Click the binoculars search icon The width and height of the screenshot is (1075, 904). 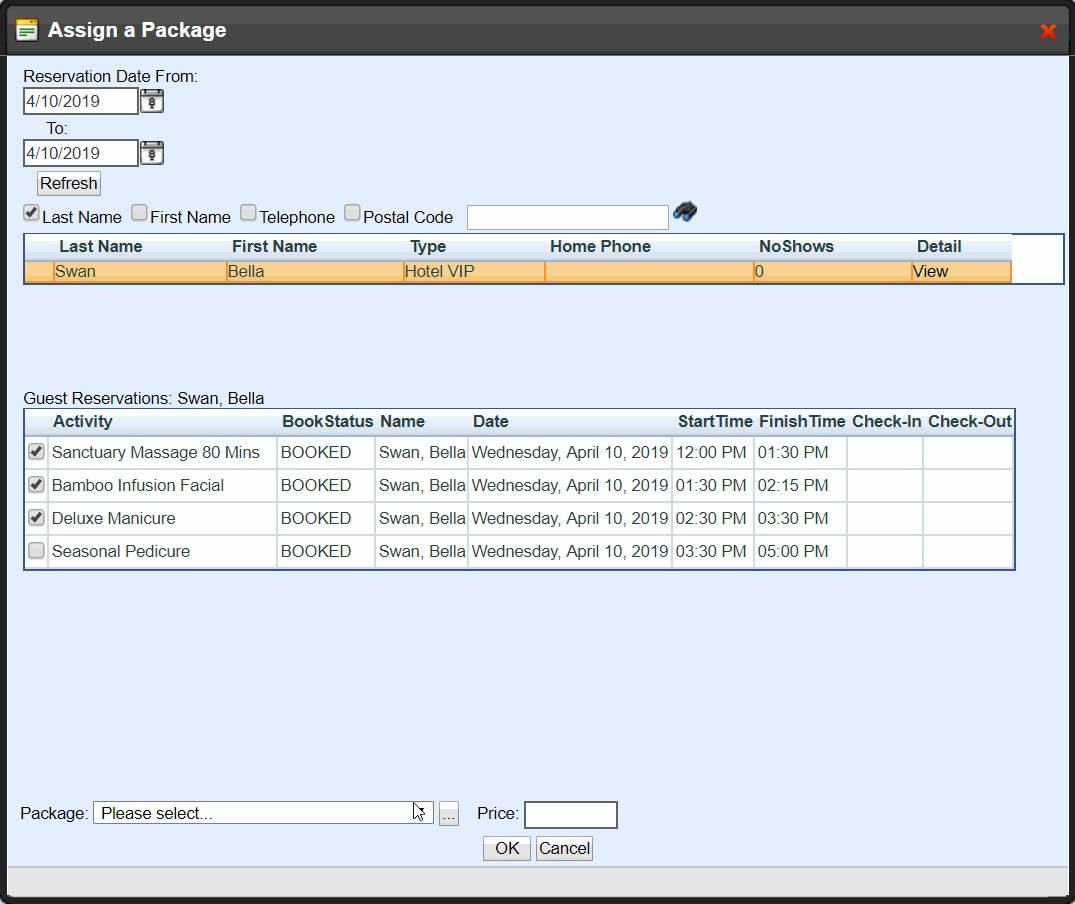(685, 212)
